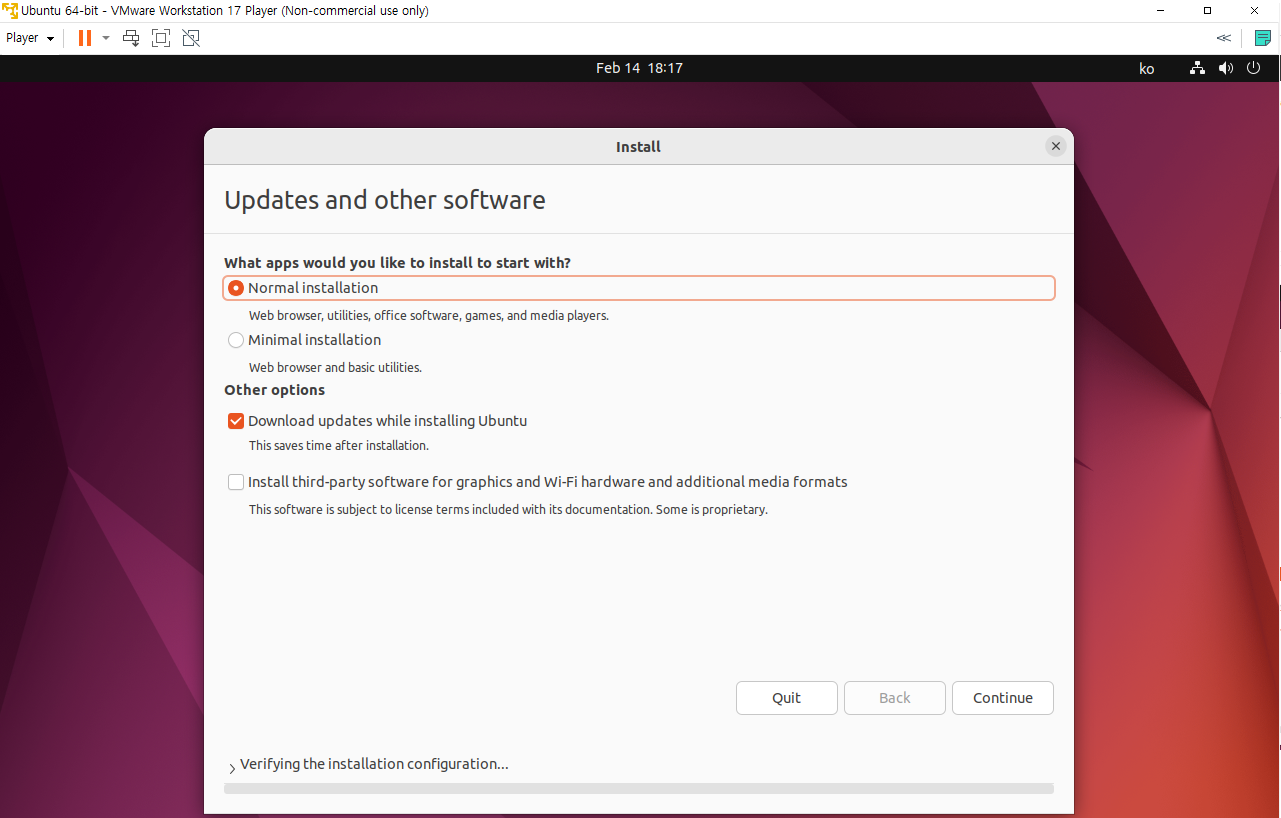Close the Install dialog
Screen dimensions: 1281x818
coord(1055,146)
